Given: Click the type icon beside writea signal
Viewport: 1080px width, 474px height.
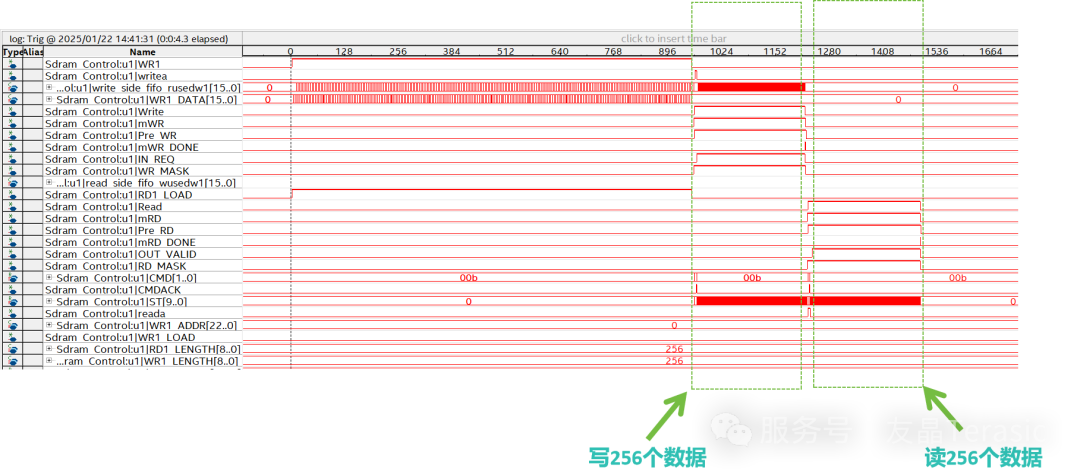Looking at the screenshot, I should tap(13, 76).
